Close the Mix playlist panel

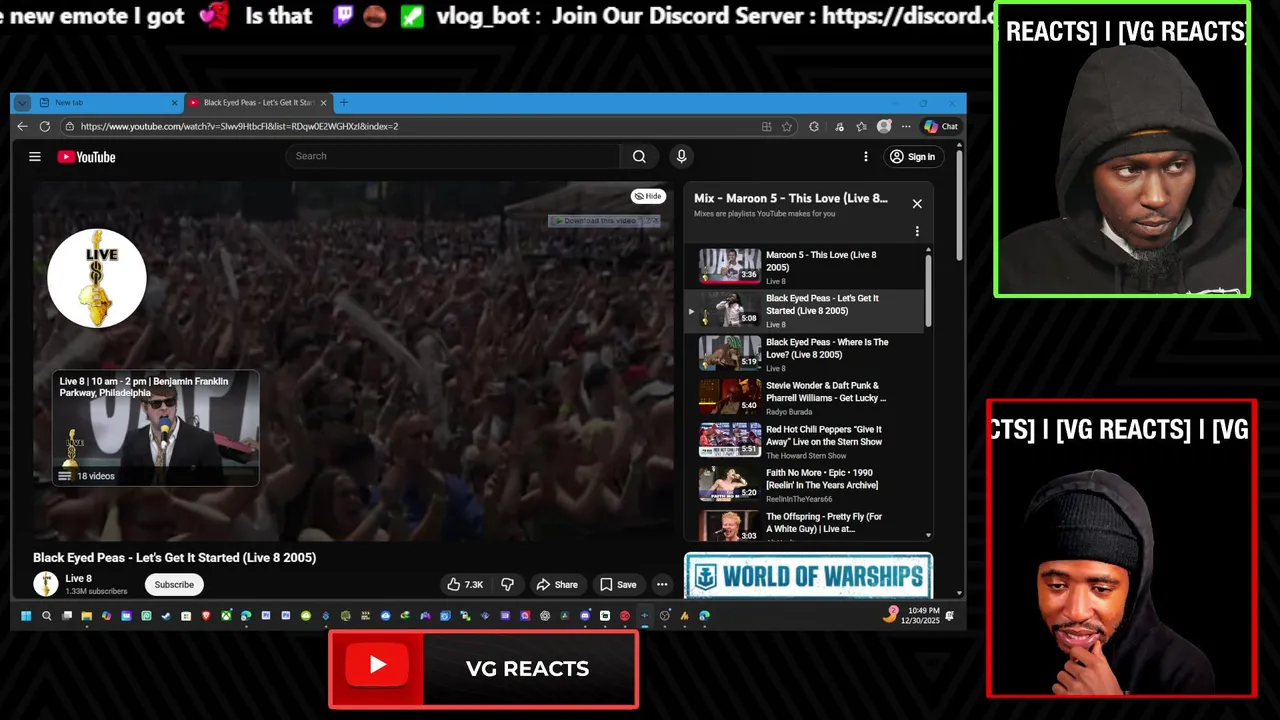coord(917,204)
